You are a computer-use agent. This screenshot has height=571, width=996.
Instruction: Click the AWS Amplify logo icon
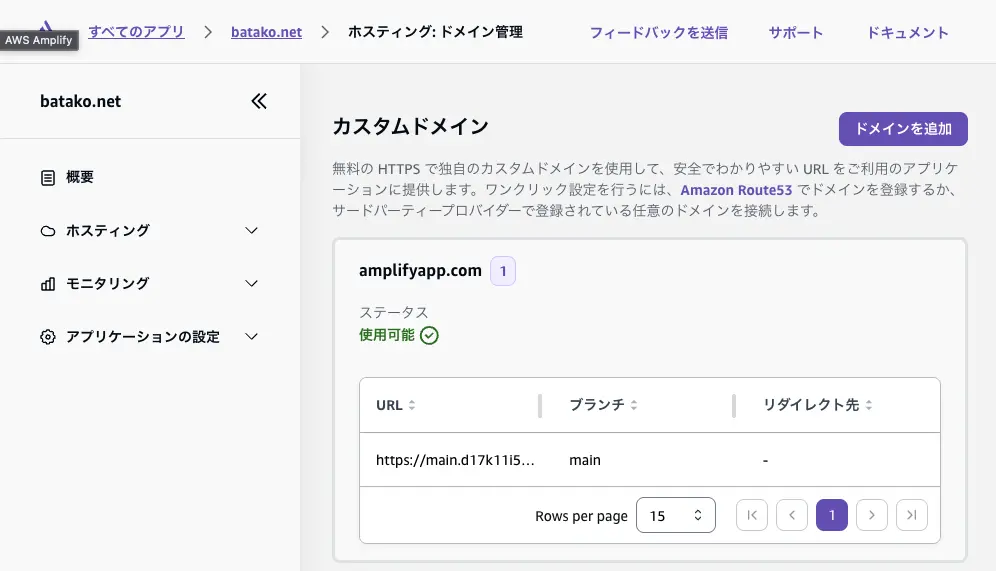(x=45, y=26)
